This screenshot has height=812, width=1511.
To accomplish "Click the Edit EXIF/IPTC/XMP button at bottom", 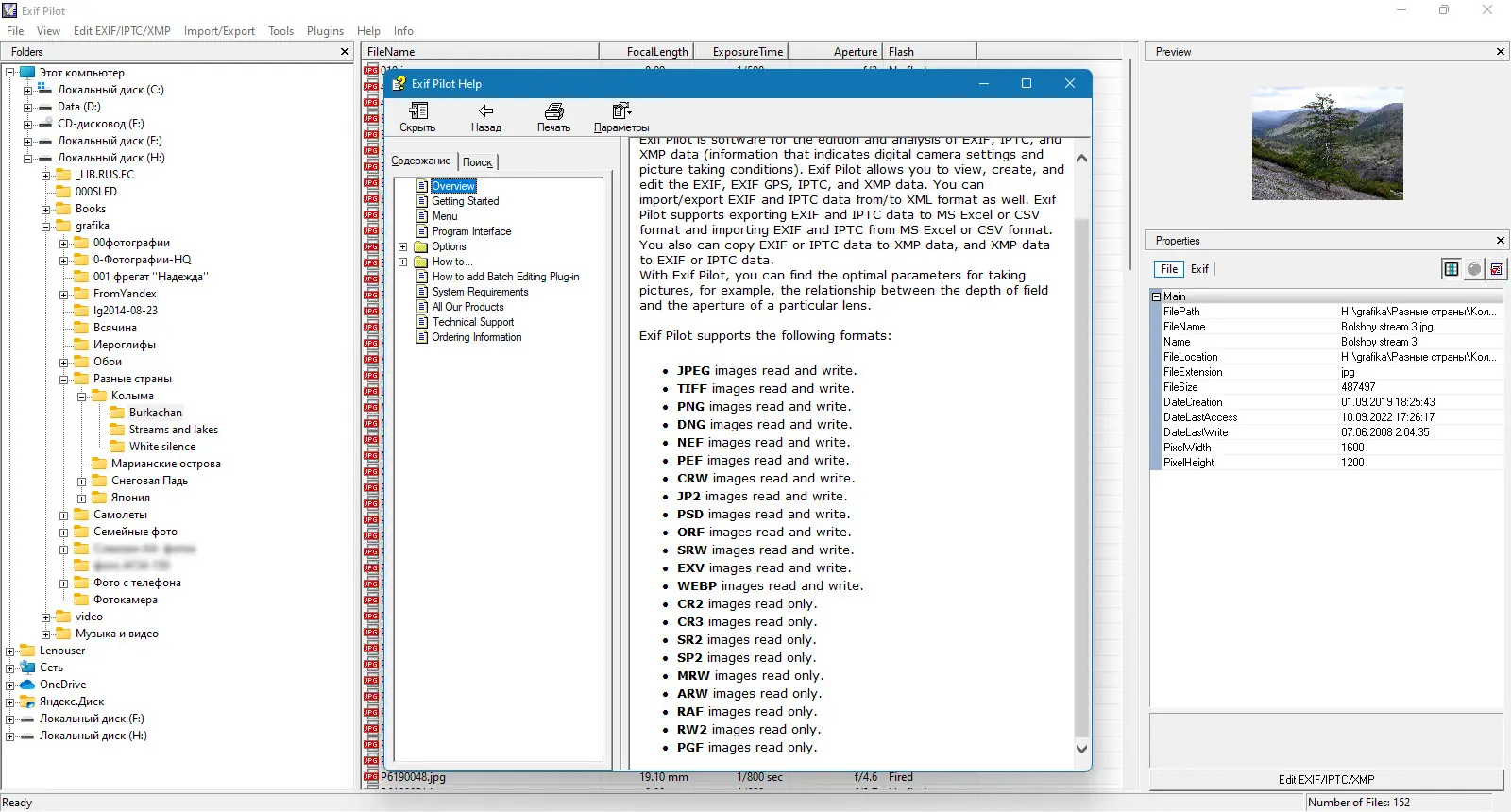I will [1326, 780].
